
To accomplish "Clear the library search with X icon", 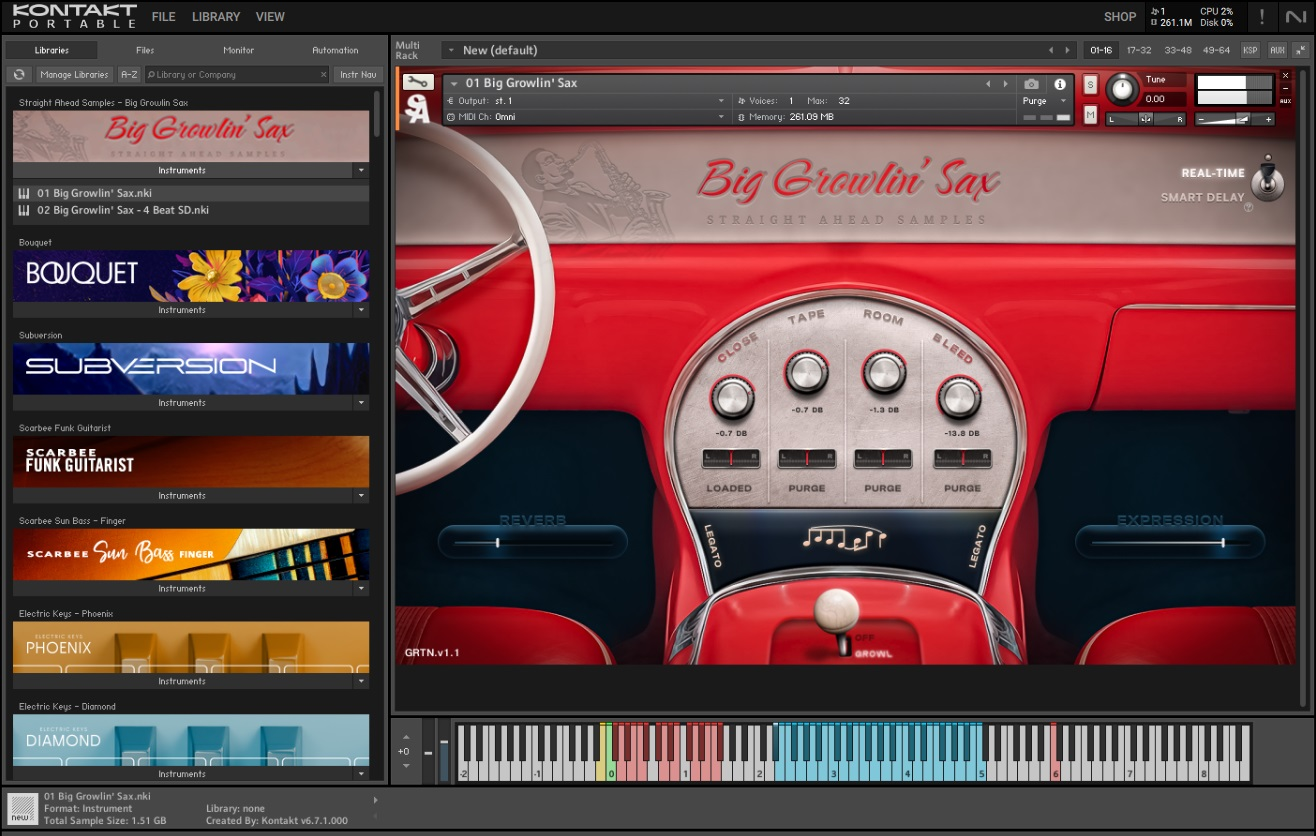I will pyautogui.click(x=323, y=74).
